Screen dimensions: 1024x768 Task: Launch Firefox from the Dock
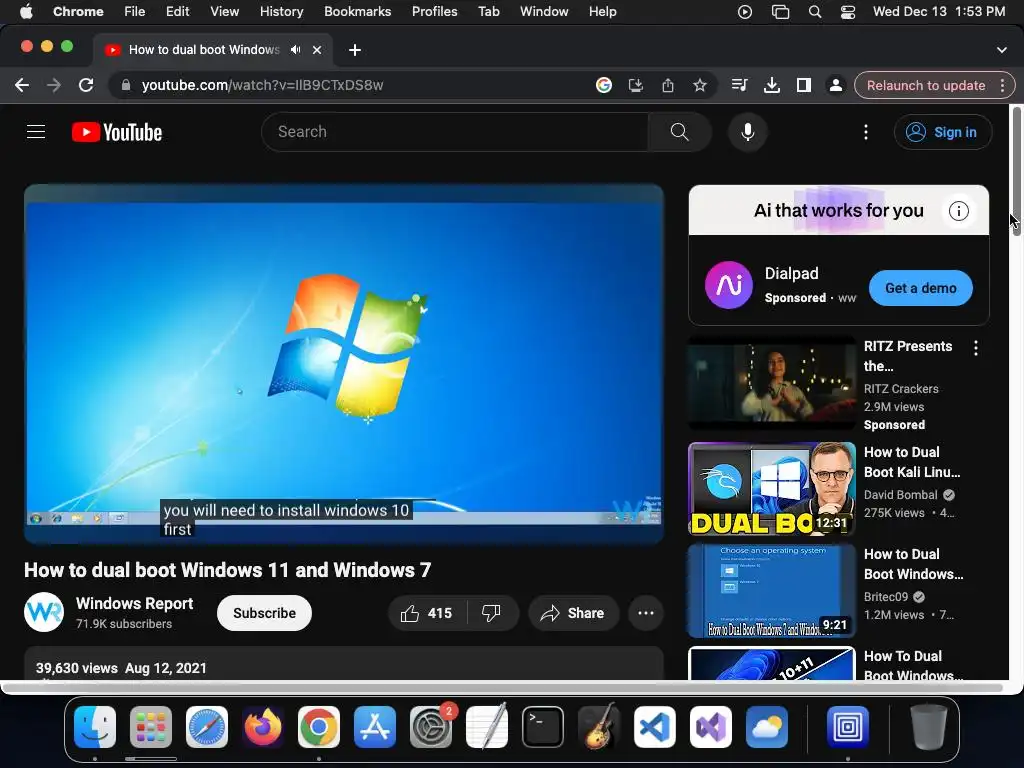pos(263,726)
